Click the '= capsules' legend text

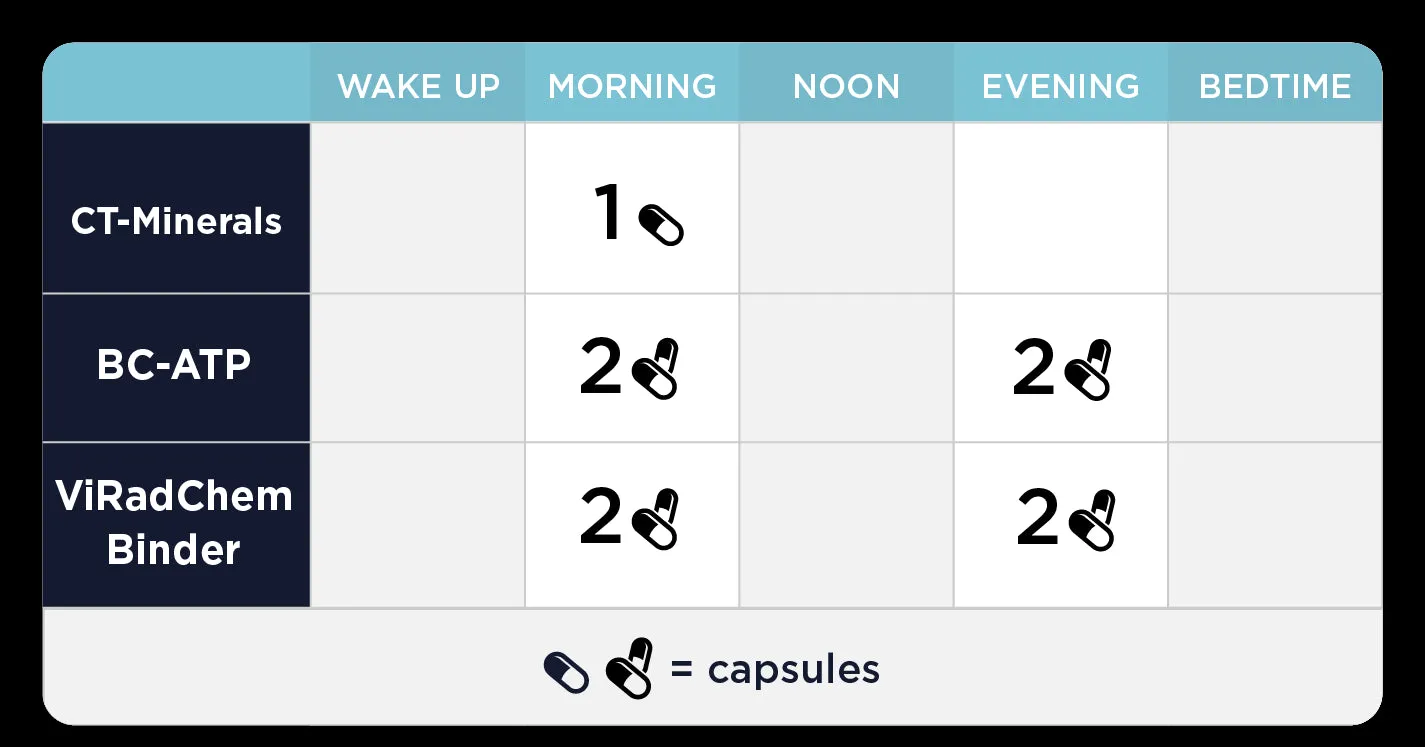coord(775,669)
